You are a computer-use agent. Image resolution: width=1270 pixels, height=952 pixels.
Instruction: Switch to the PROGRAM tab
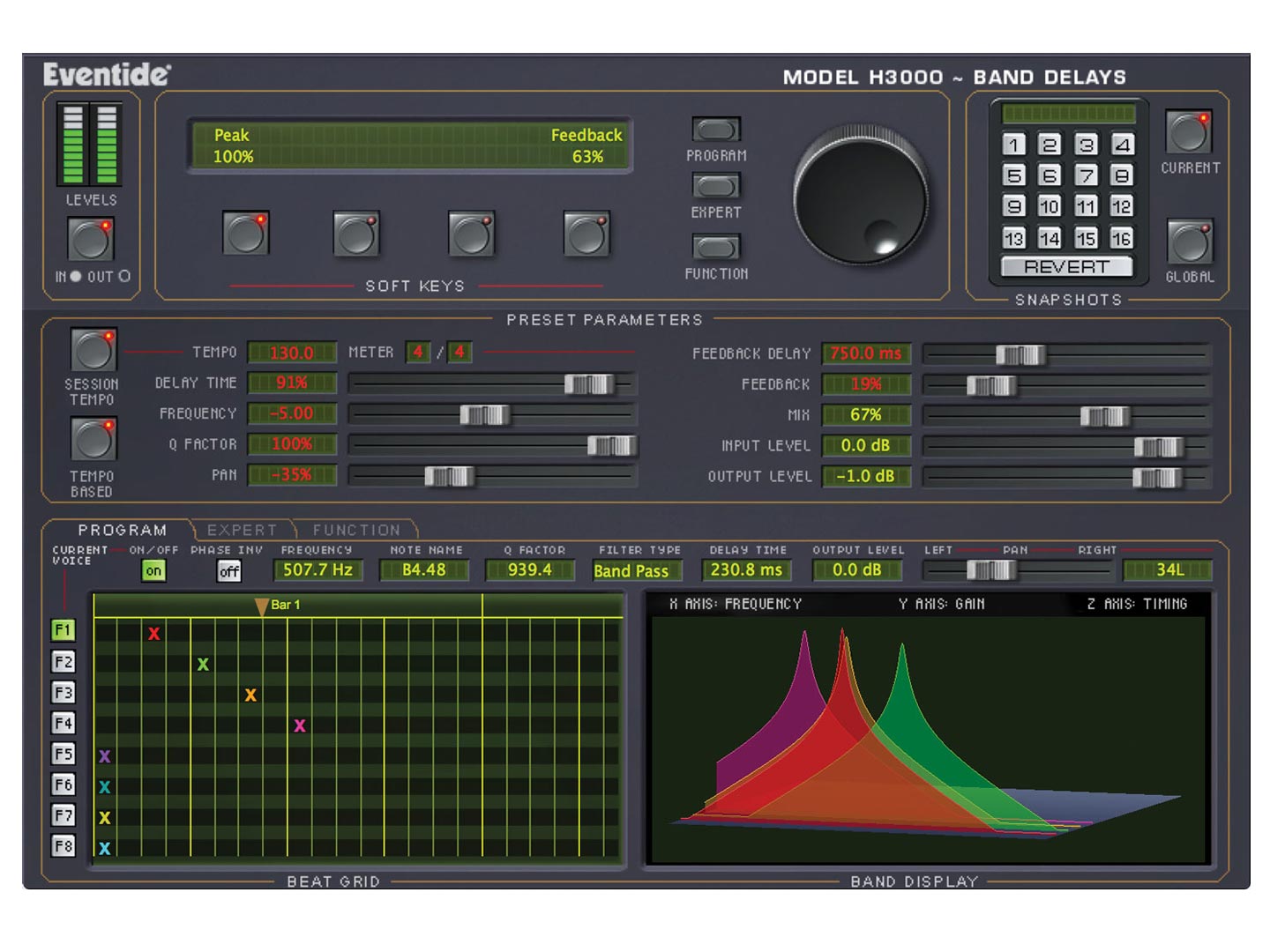pyautogui.click(x=123, y=530)
